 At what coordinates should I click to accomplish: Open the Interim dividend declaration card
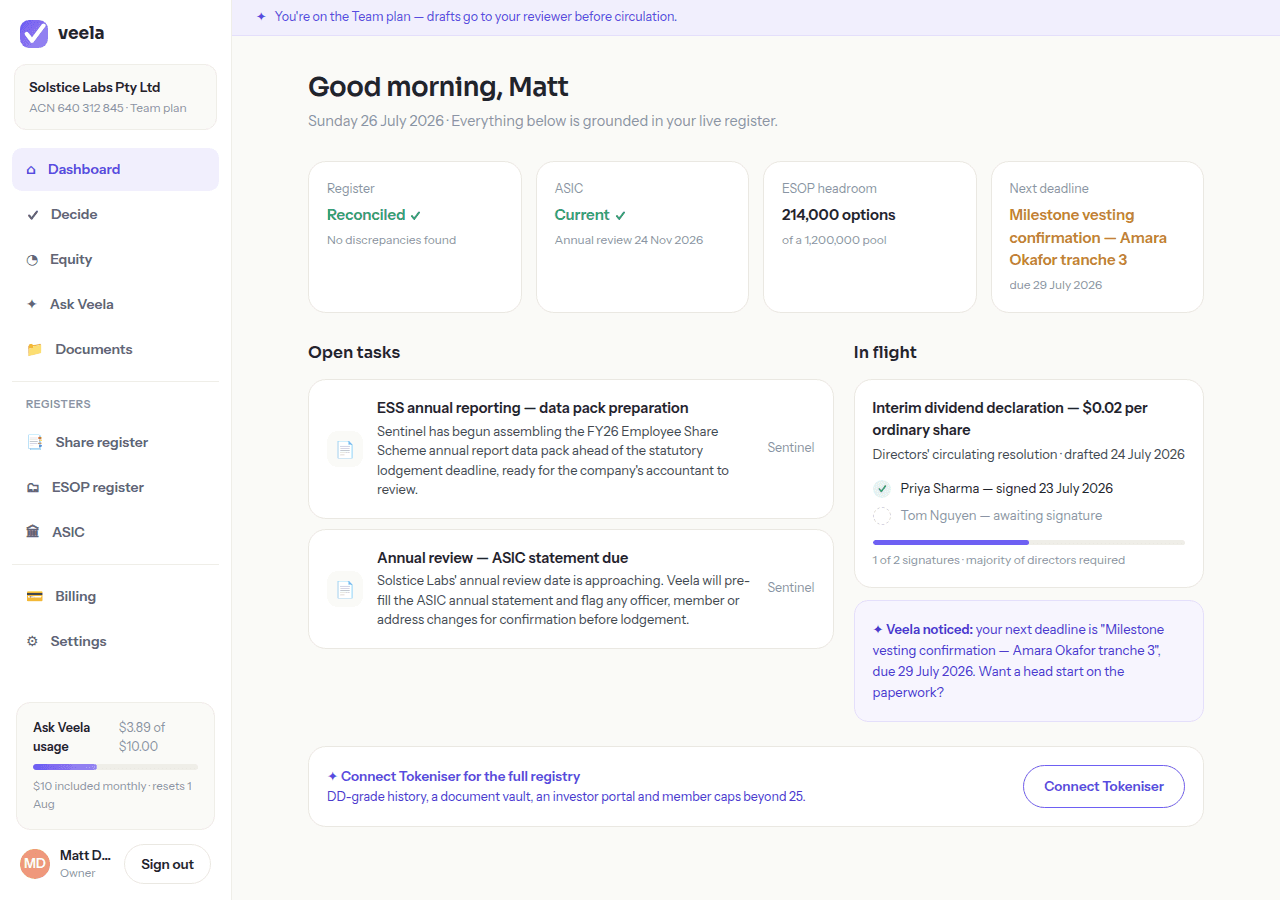[1029, 483]
